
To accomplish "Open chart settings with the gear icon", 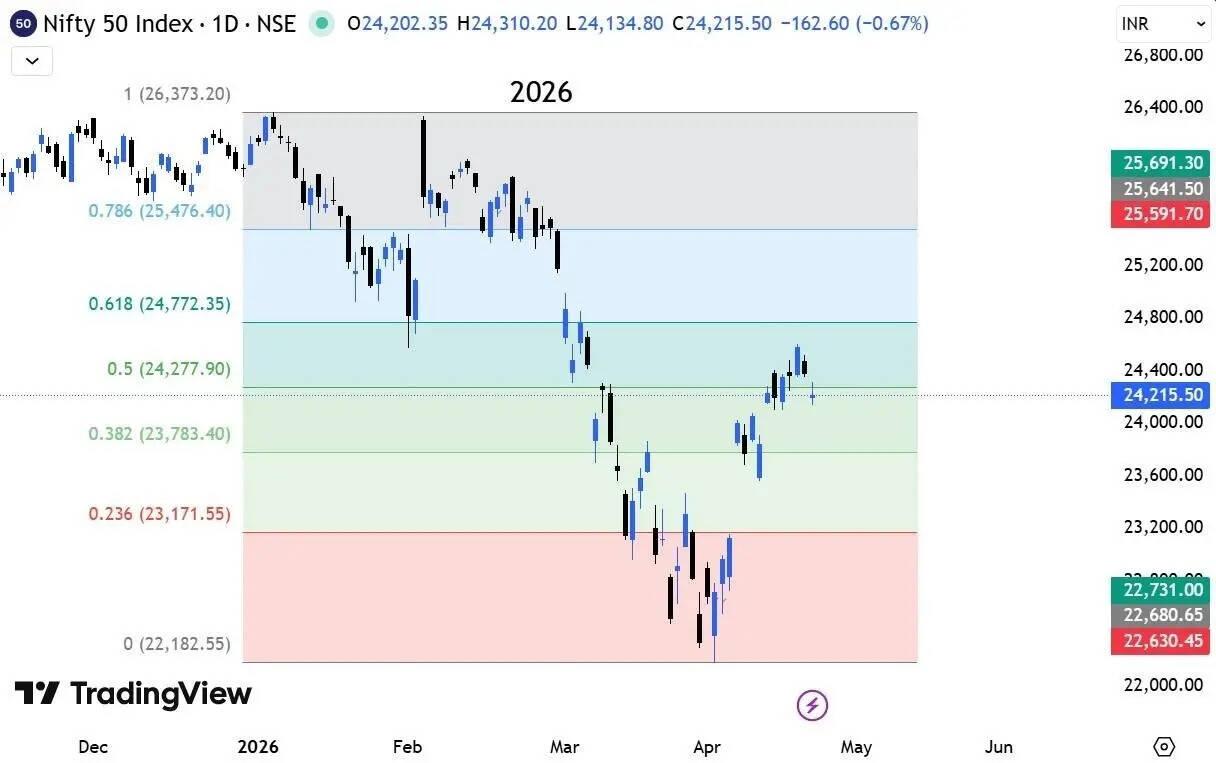I will (x=1163, y=746).
